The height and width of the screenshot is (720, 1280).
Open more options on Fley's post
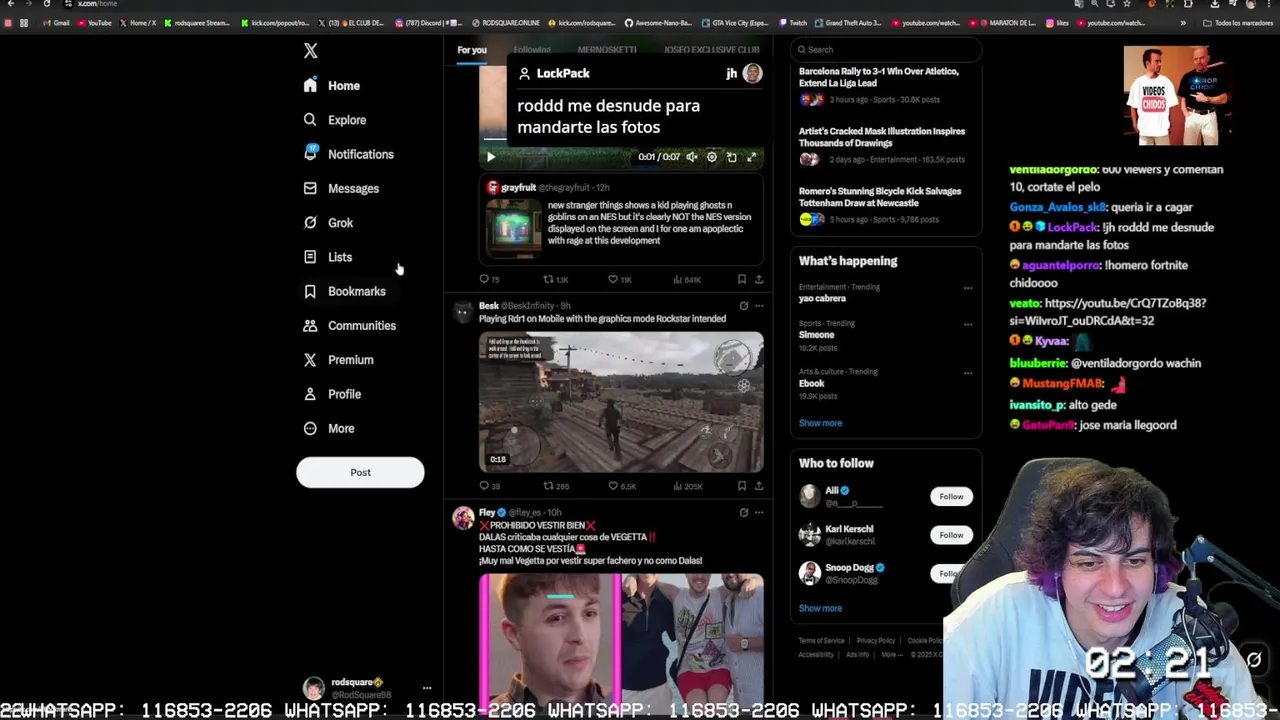click(x=759, y=512)
